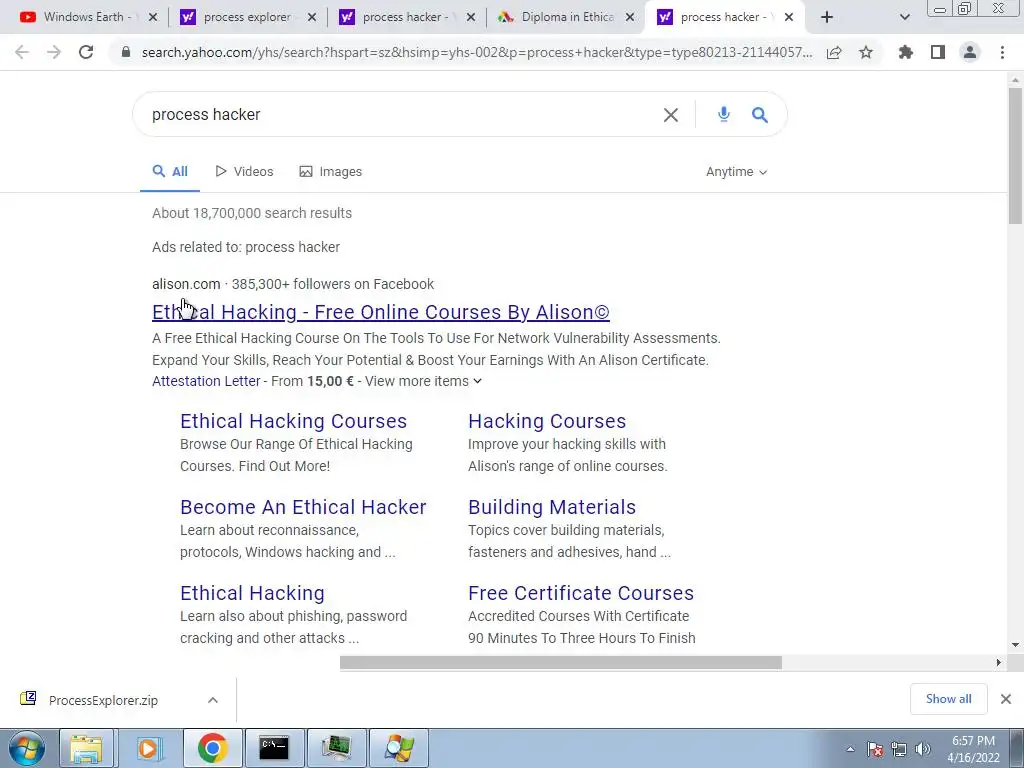
Task: Open Ethical Hacking Courses sitelink
Action: click(x=293, y=421)
